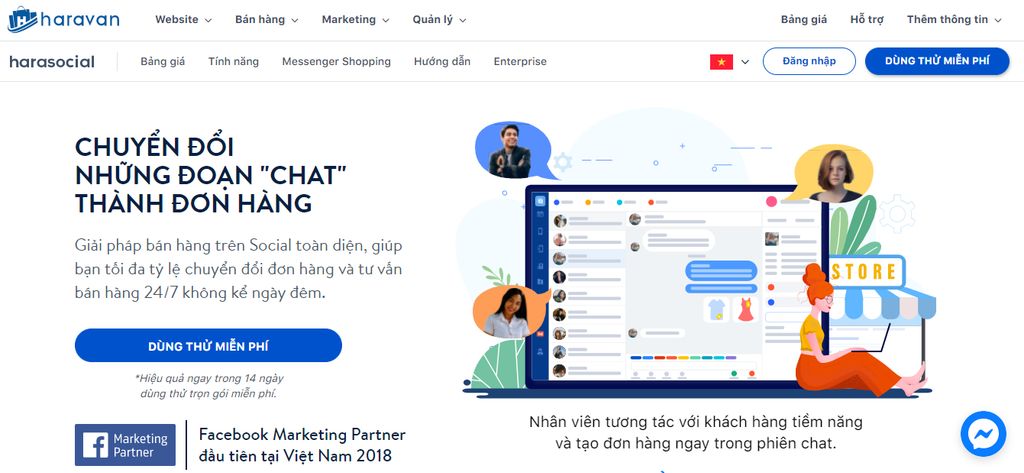Click the Haravan shopping bag logo
Image resolution: width=1024 pixels, height=473 pixels.
(x=22, y=20)
